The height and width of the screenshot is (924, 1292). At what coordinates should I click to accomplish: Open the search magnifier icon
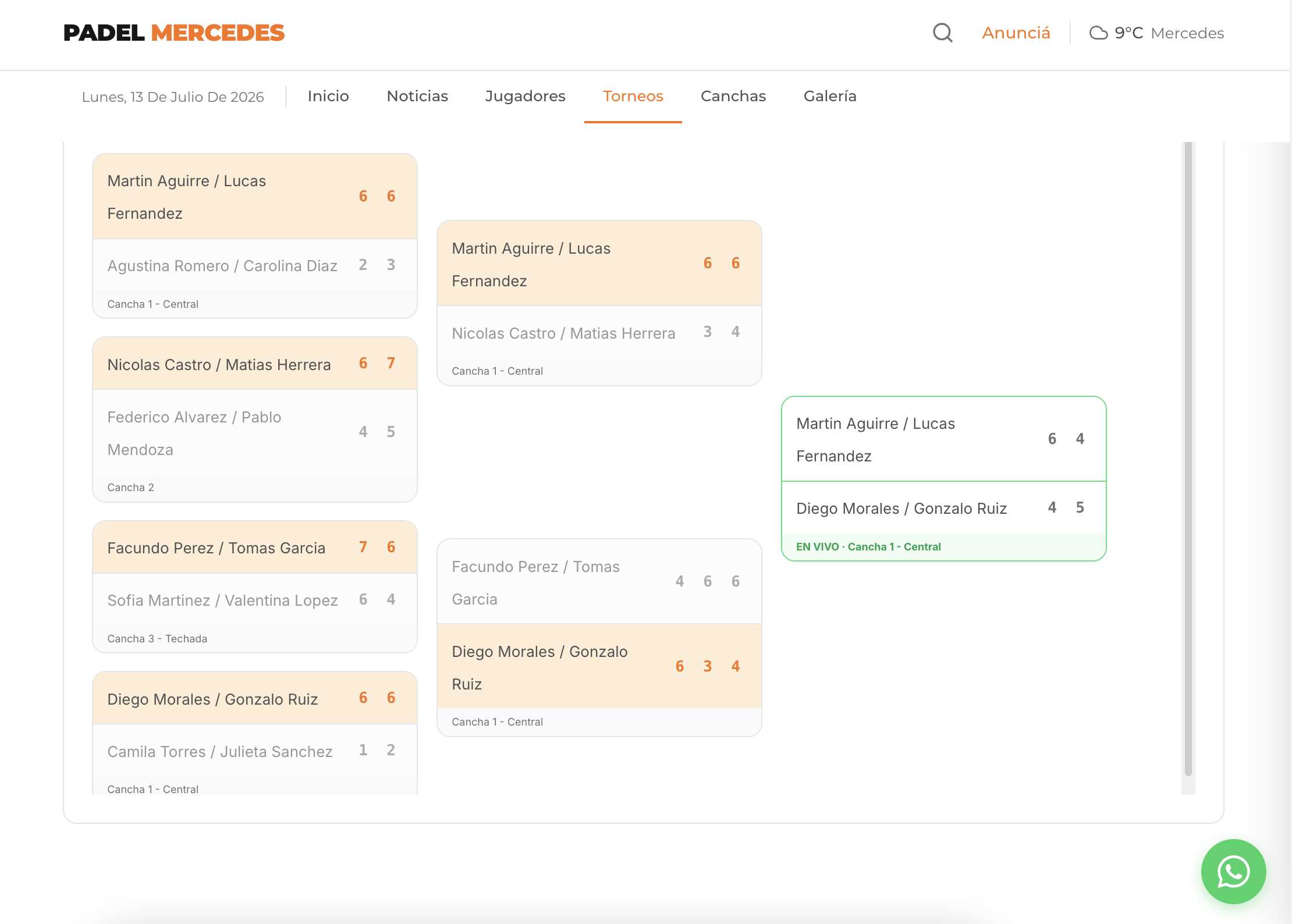[942, 33]
